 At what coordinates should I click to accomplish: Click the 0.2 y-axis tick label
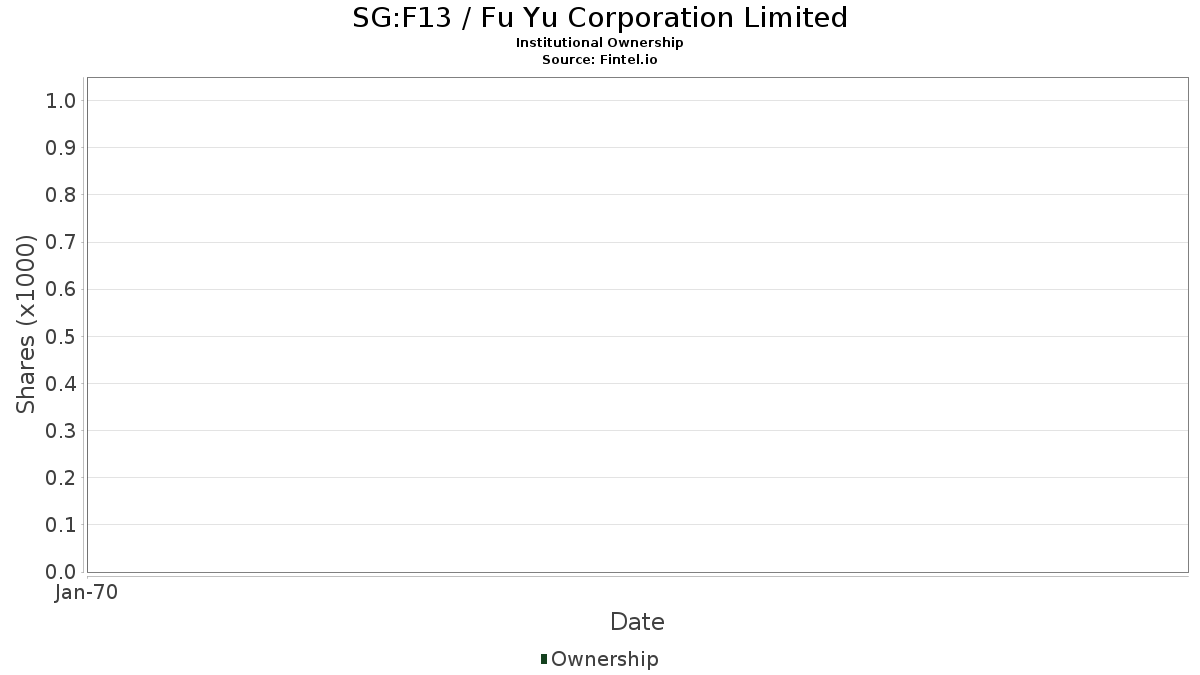[61, 478]
